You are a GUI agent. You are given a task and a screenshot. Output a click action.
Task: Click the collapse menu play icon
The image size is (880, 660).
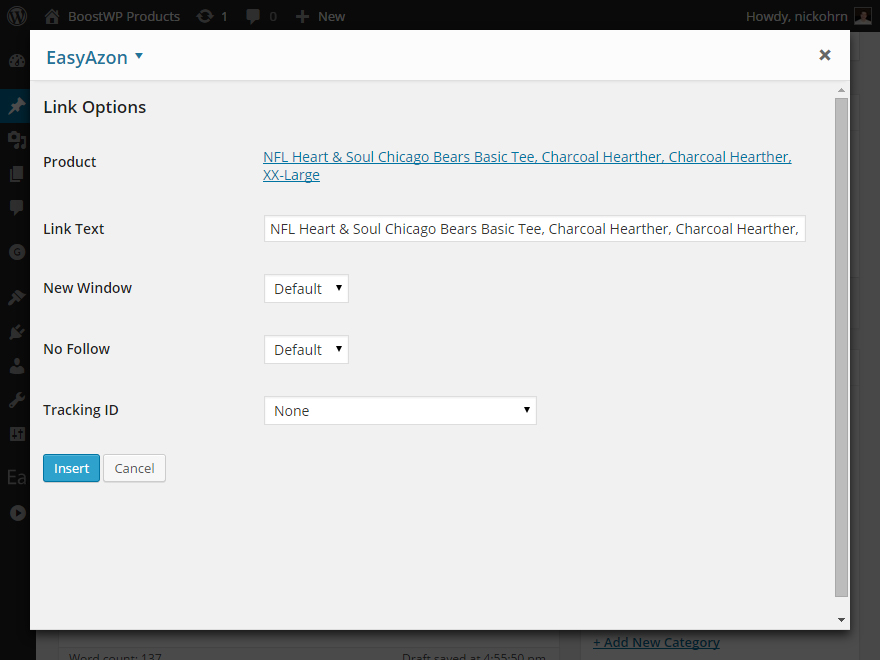pyautogui.click(x=17, y=512)
